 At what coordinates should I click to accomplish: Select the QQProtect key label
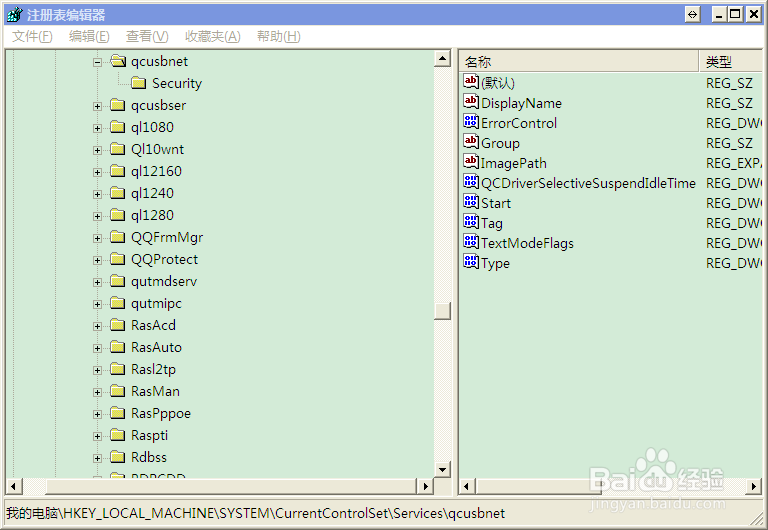pos(165,260)
